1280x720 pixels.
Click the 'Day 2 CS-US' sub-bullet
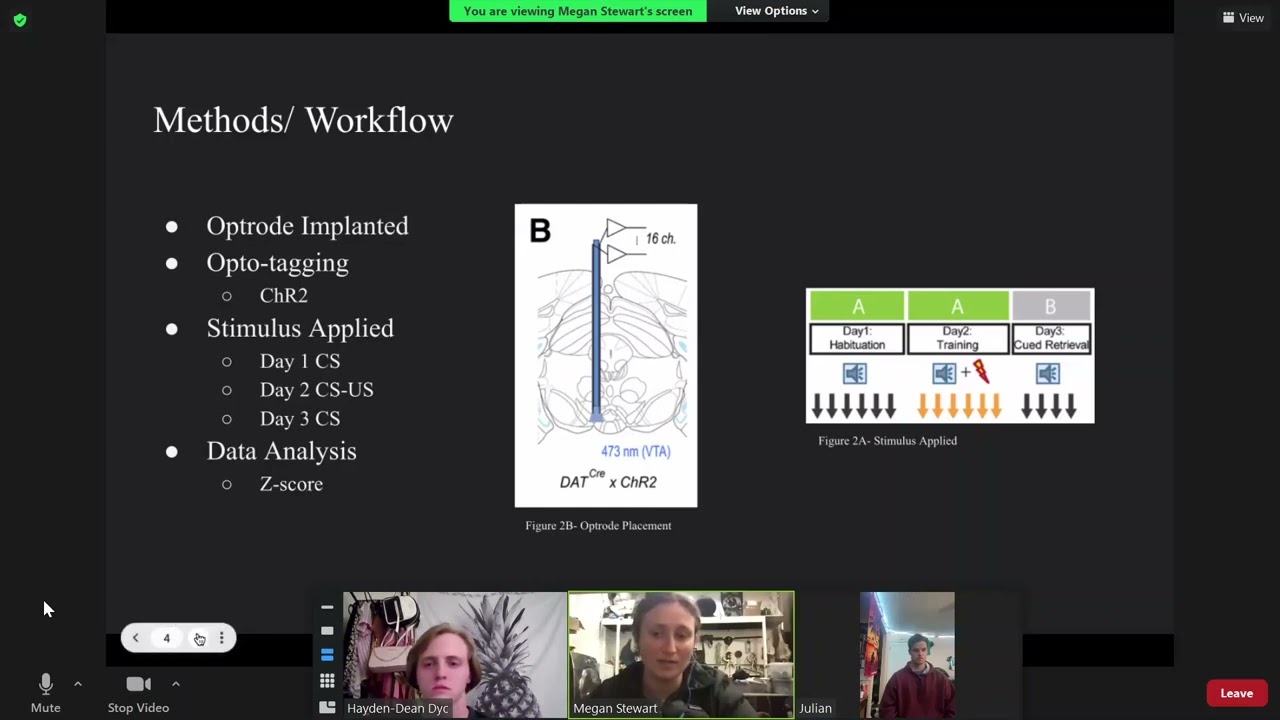[316, 390]
